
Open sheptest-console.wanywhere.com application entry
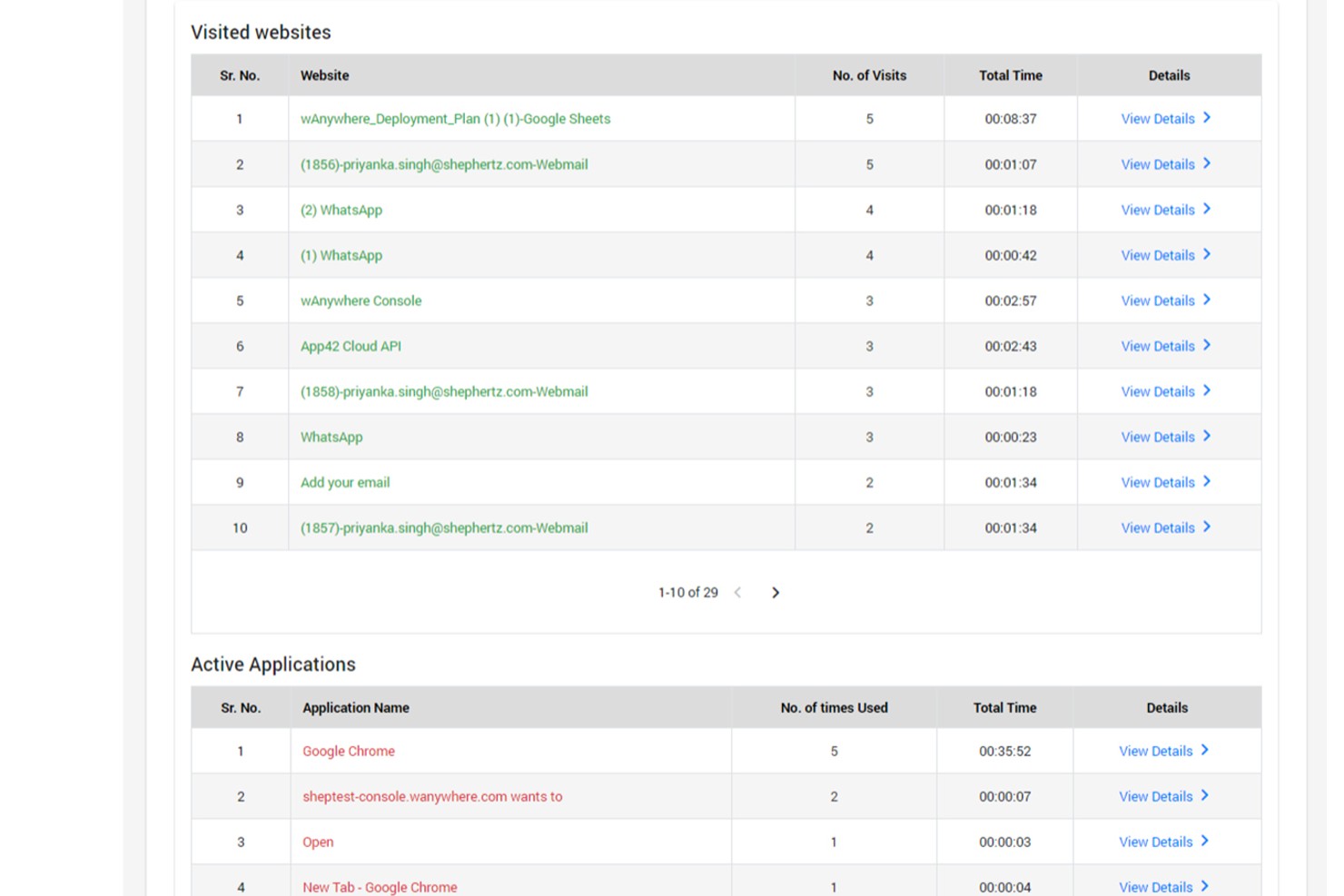(432, 796)
